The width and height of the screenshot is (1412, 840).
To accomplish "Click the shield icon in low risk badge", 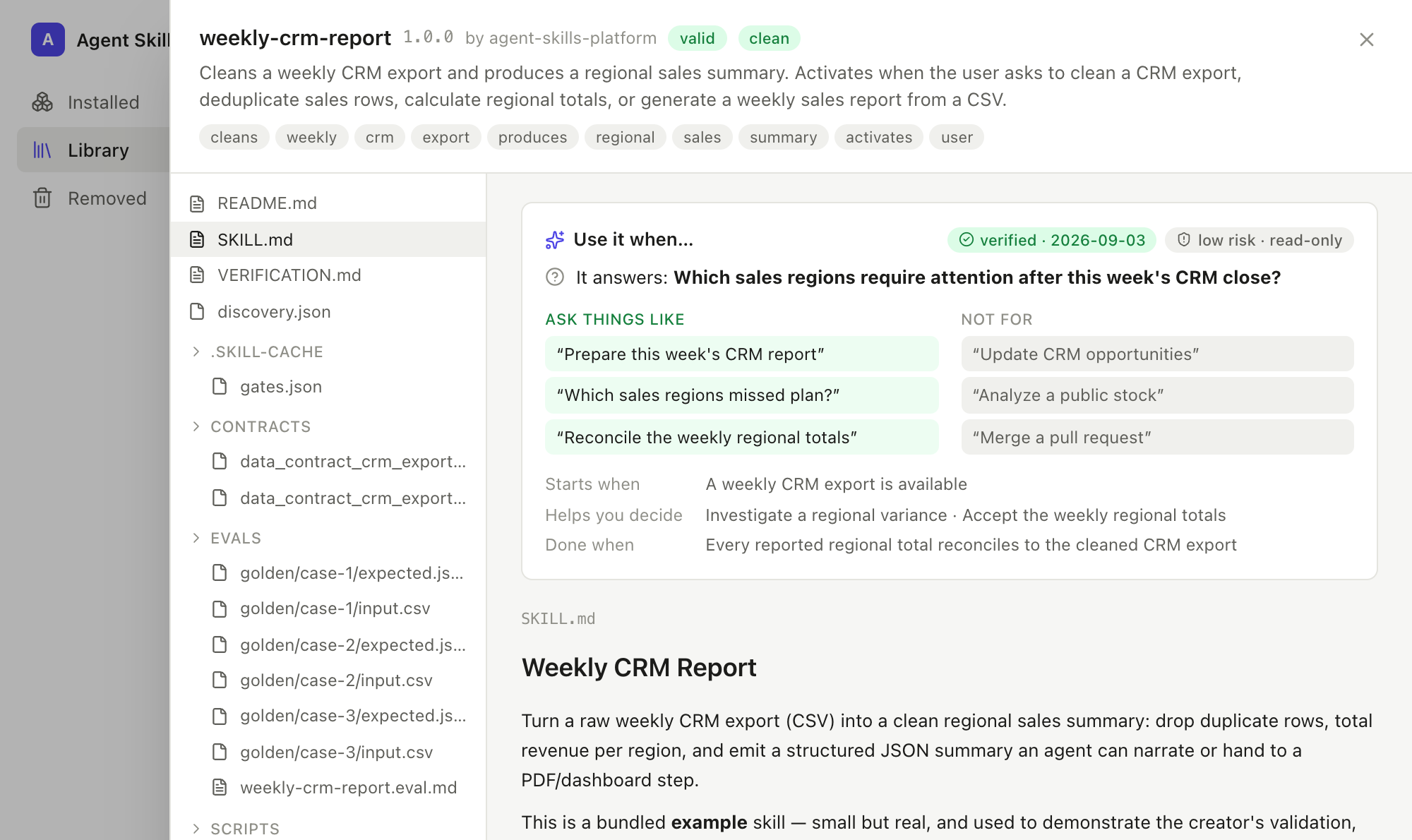I will click(x=1184, y=240).
